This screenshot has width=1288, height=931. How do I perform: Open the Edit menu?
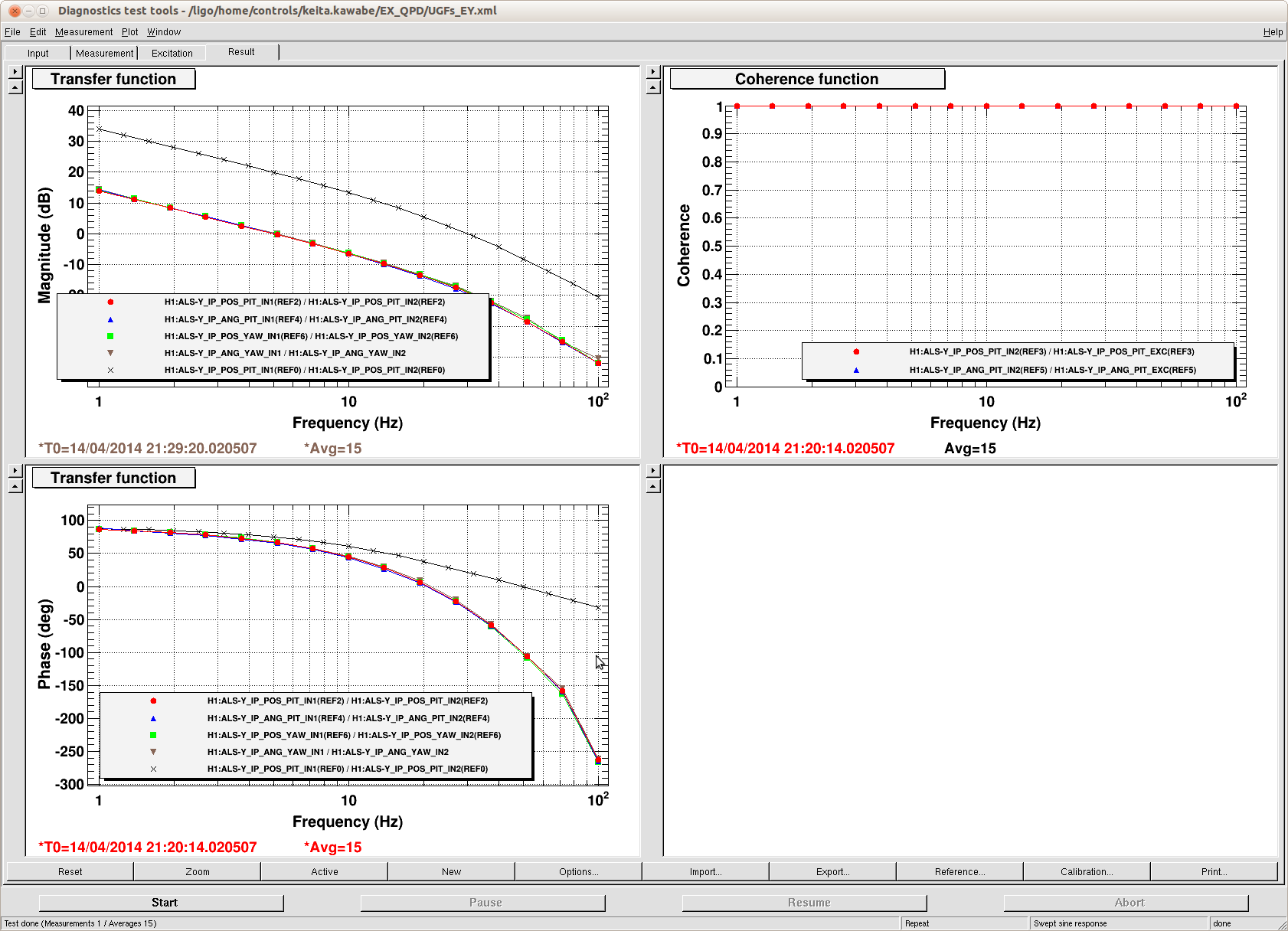point(38,32)
